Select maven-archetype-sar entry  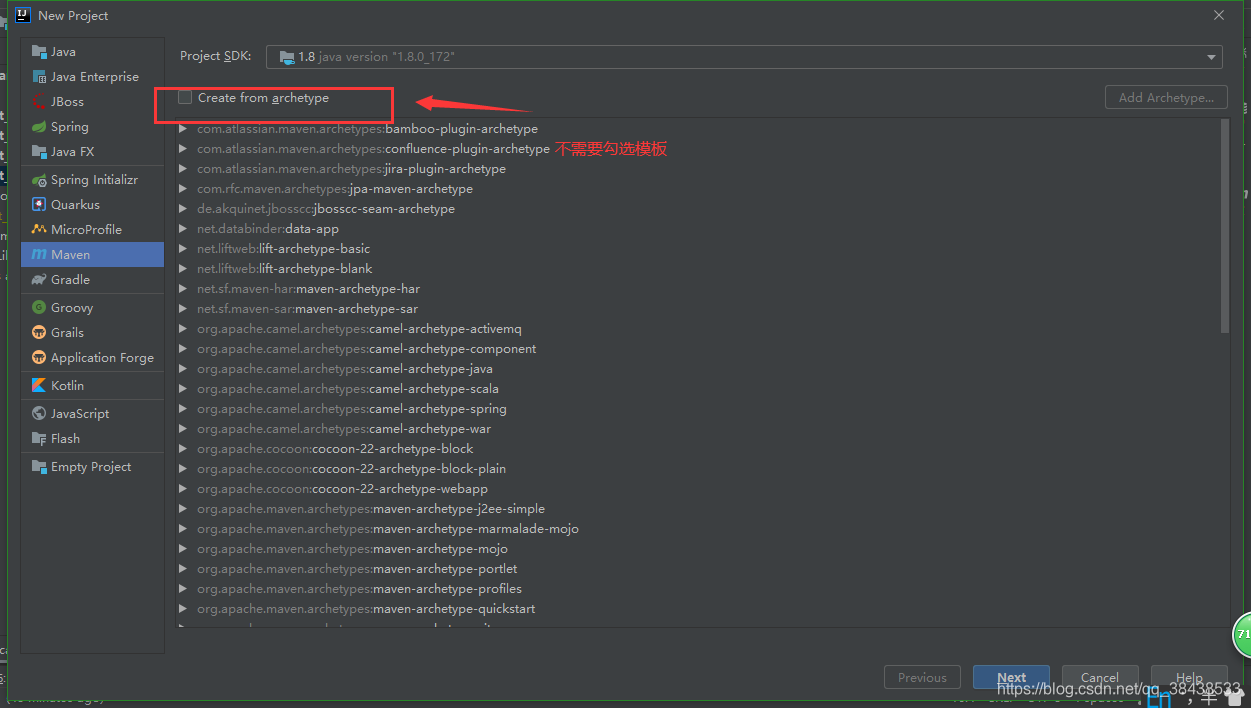pyautogui.click(x=307, y=309)
